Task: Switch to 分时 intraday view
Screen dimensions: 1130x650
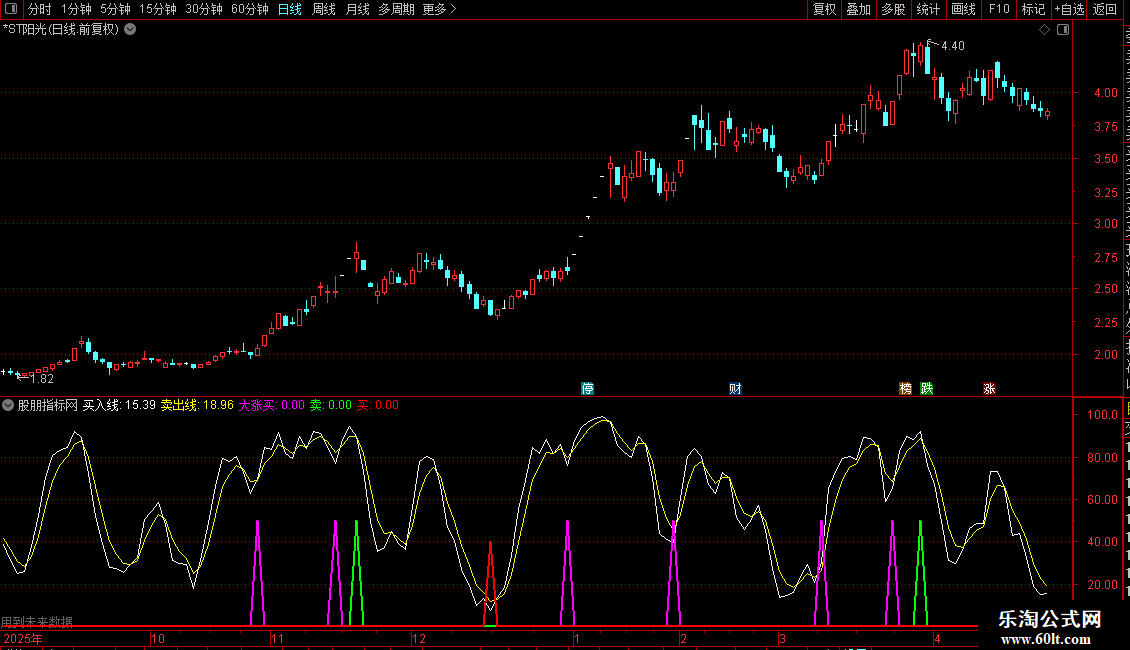Action: point(40,9)
